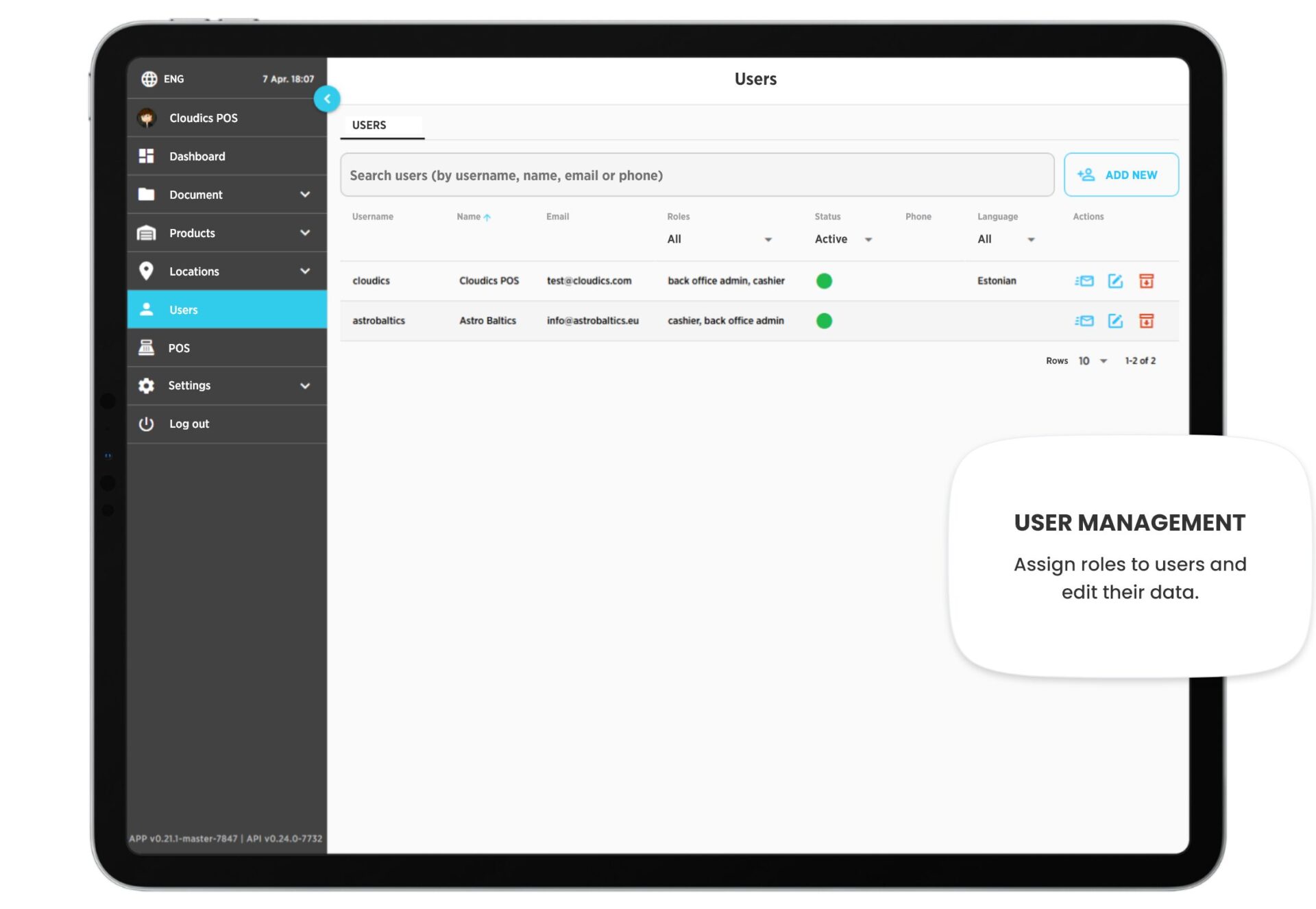
Task: Click name cell 'Astro Baltics'
Action: coord(487,321)
